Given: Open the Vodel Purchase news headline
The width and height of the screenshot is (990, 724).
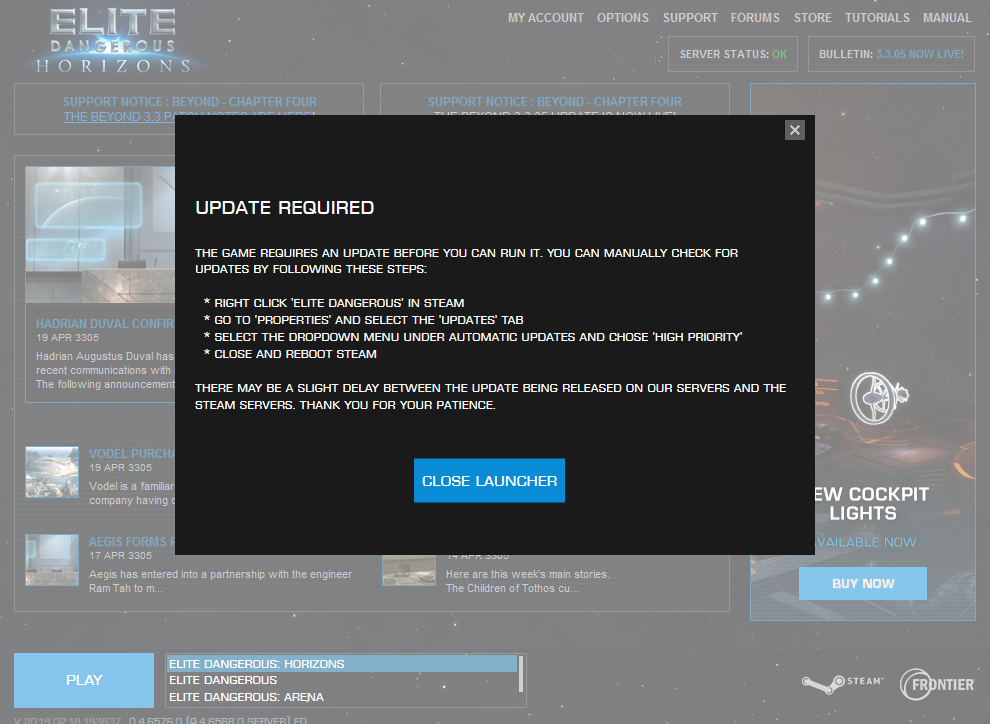Looking at the screenshot, I should (132, 454).
